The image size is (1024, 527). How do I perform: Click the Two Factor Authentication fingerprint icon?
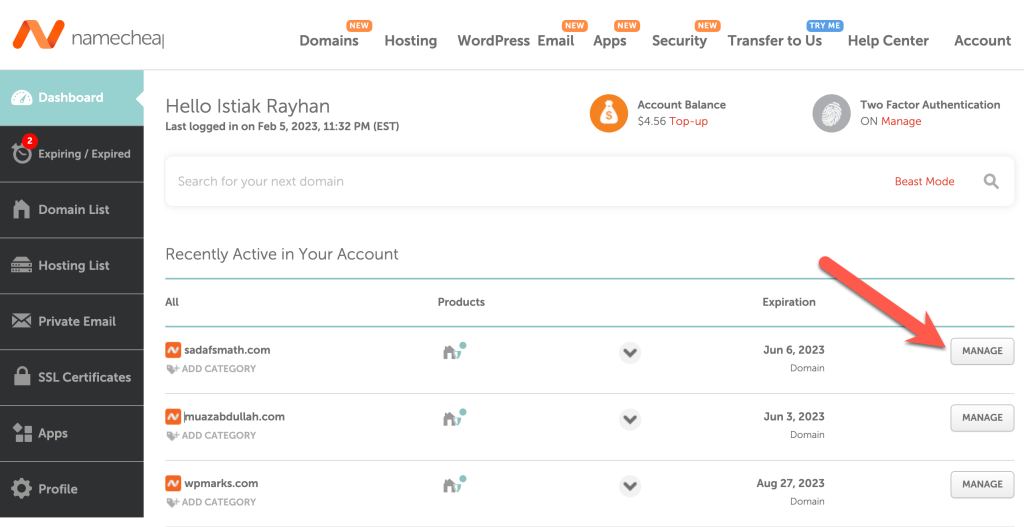coord(831,113)
